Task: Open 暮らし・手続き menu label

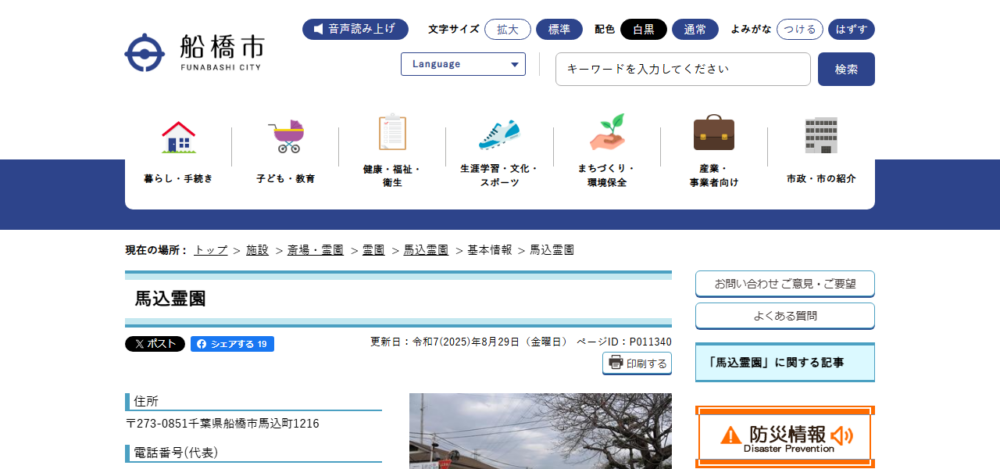Action: pyautogui.click(x=179, y=179)
